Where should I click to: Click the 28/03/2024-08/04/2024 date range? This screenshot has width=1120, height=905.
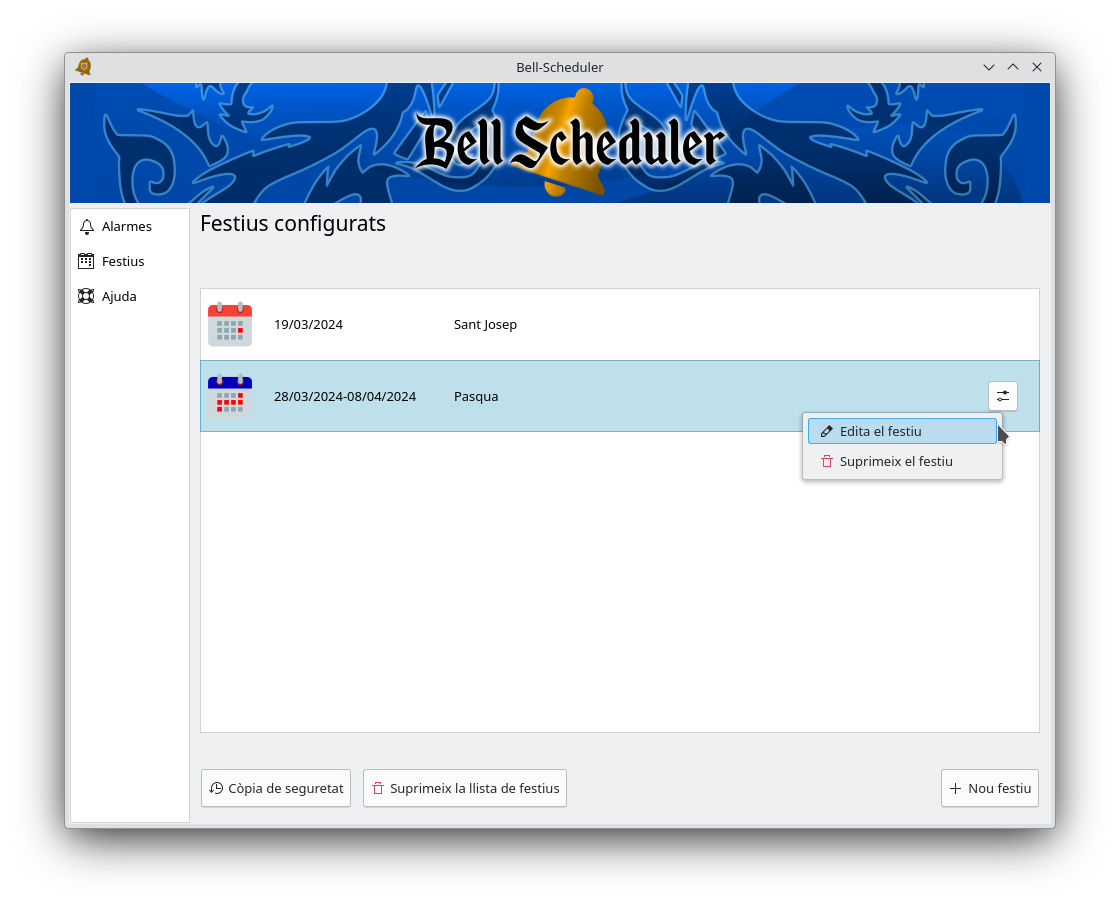[345, 397]
